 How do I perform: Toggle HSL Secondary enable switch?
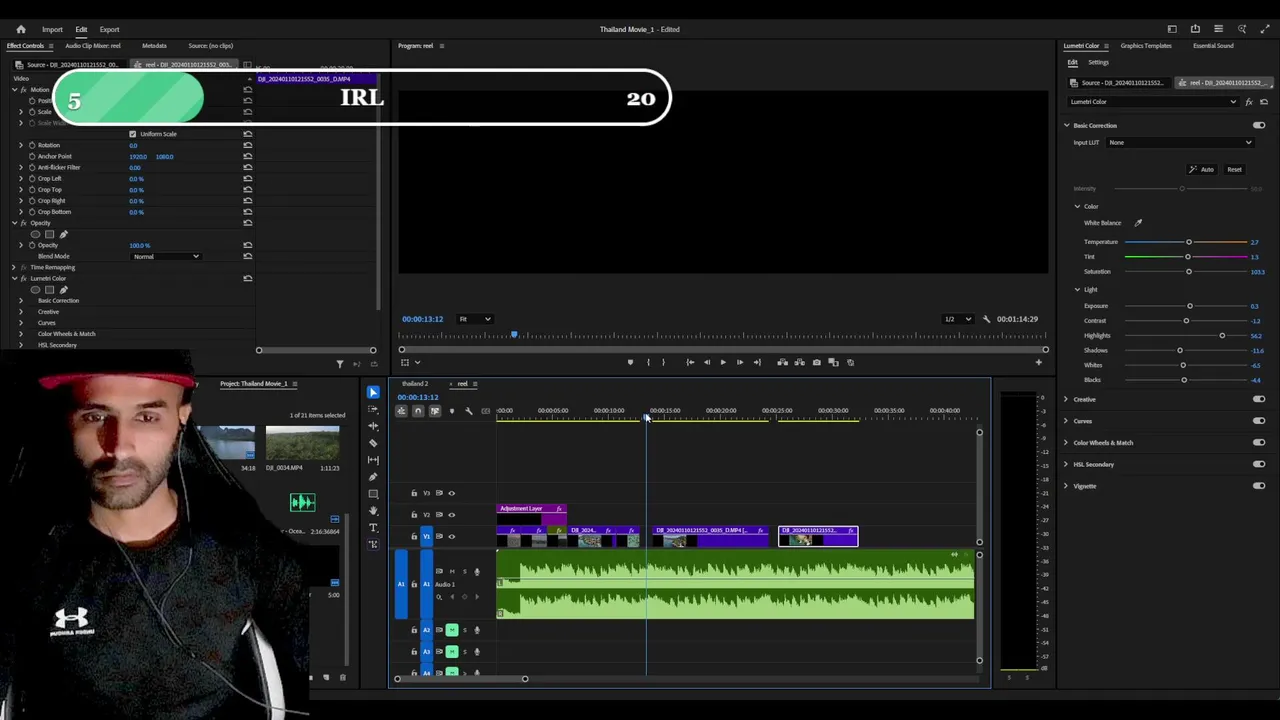click(1259, 465)
